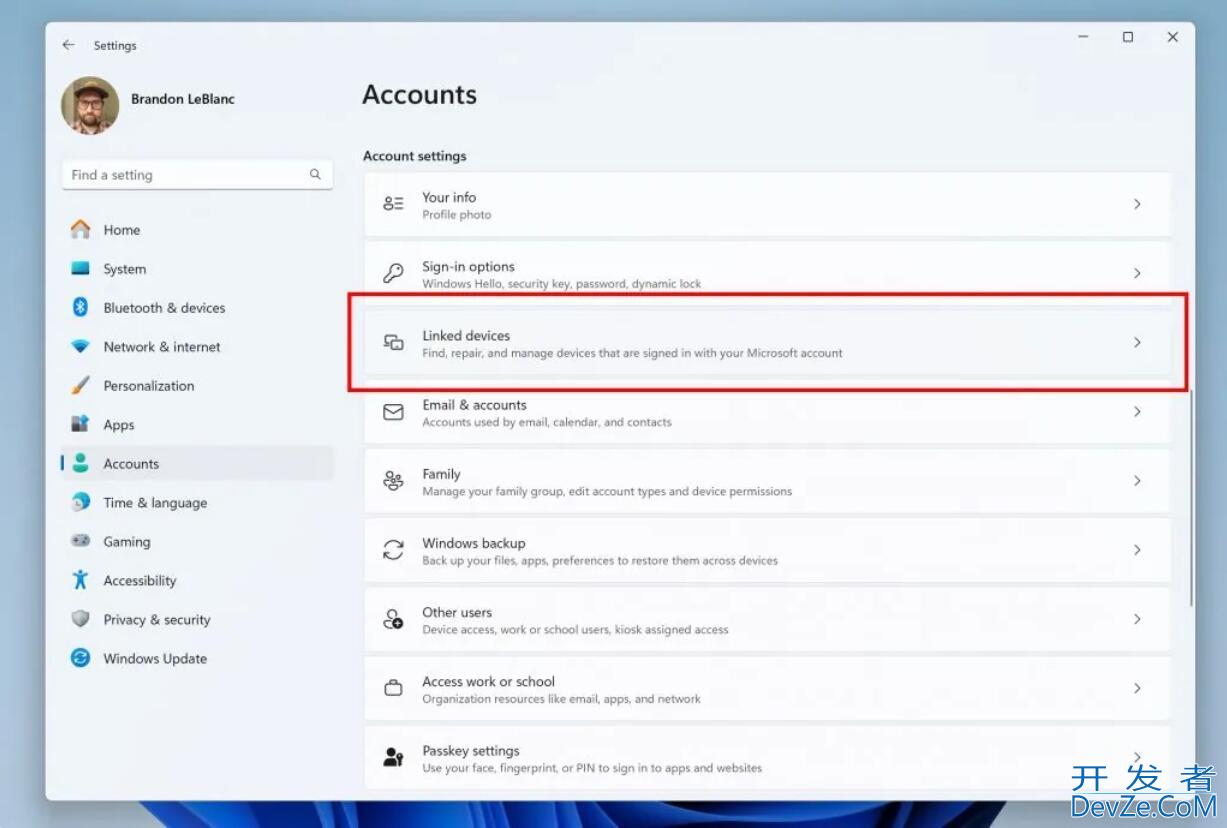The width and height of the screenshot is (1227, 828).
Task: Expand Email & accounts chevron
Action: click(1137, 411)
